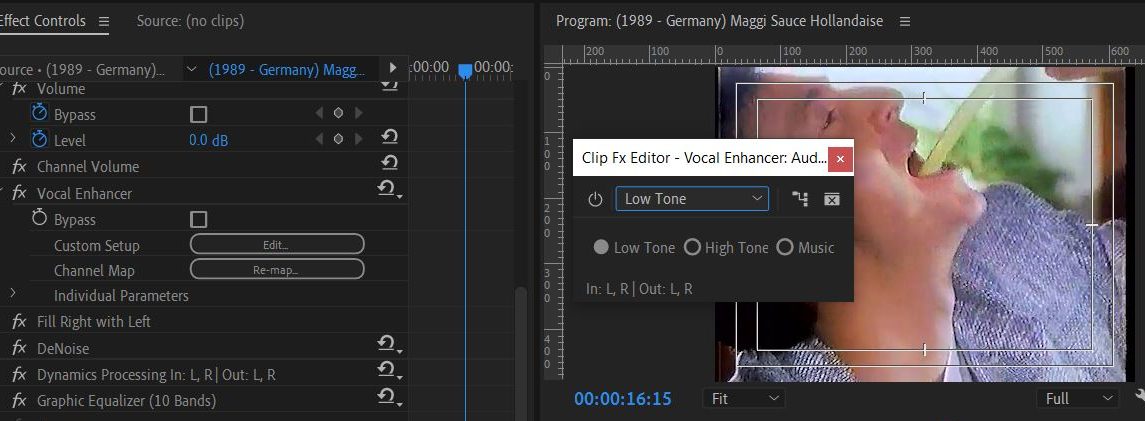The image size is (1145, 421).
Task: Reset the Graphic Equalizer effect
Action: coord(388,398)
